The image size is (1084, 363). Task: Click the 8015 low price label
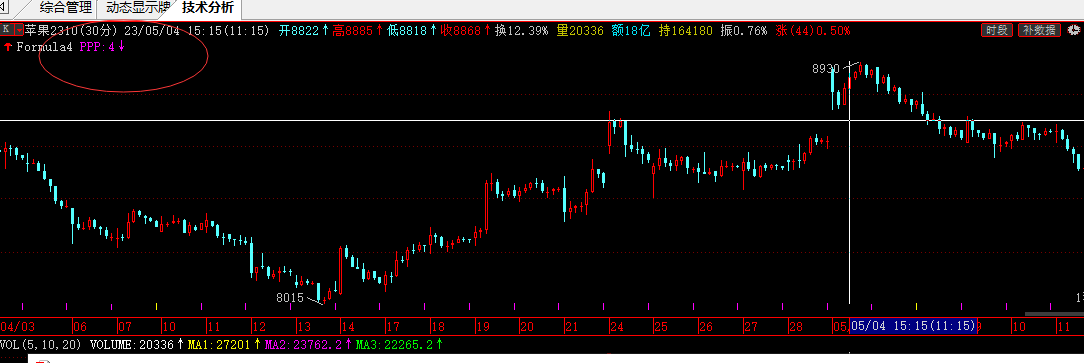(290, 297)
